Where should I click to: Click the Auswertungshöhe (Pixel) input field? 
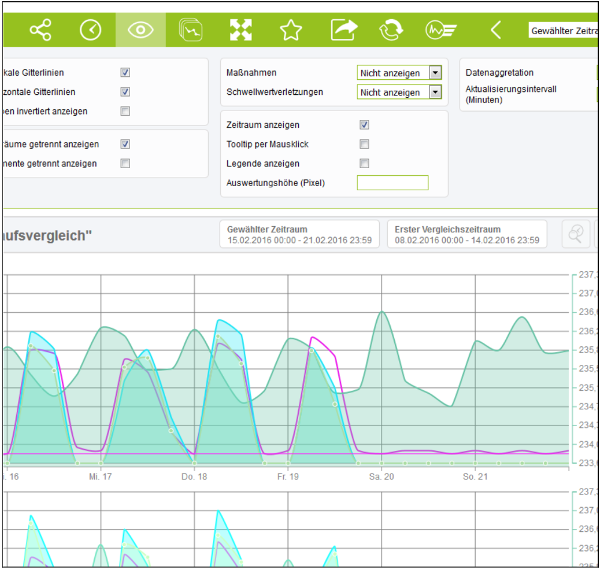click(392, 183)
